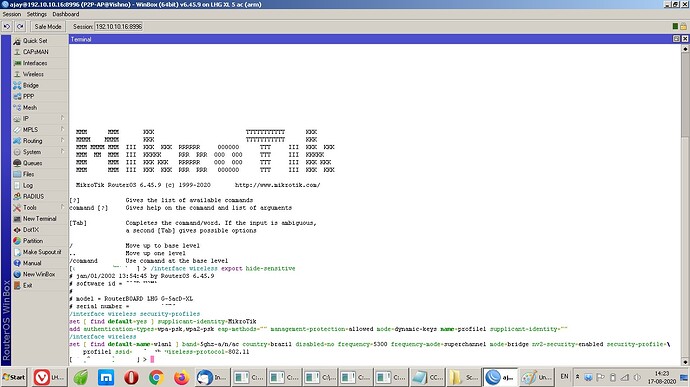The width and height of the screenshot is (690, 387).
Task: Close the Terminal window
Action: [x=685, y=39]
